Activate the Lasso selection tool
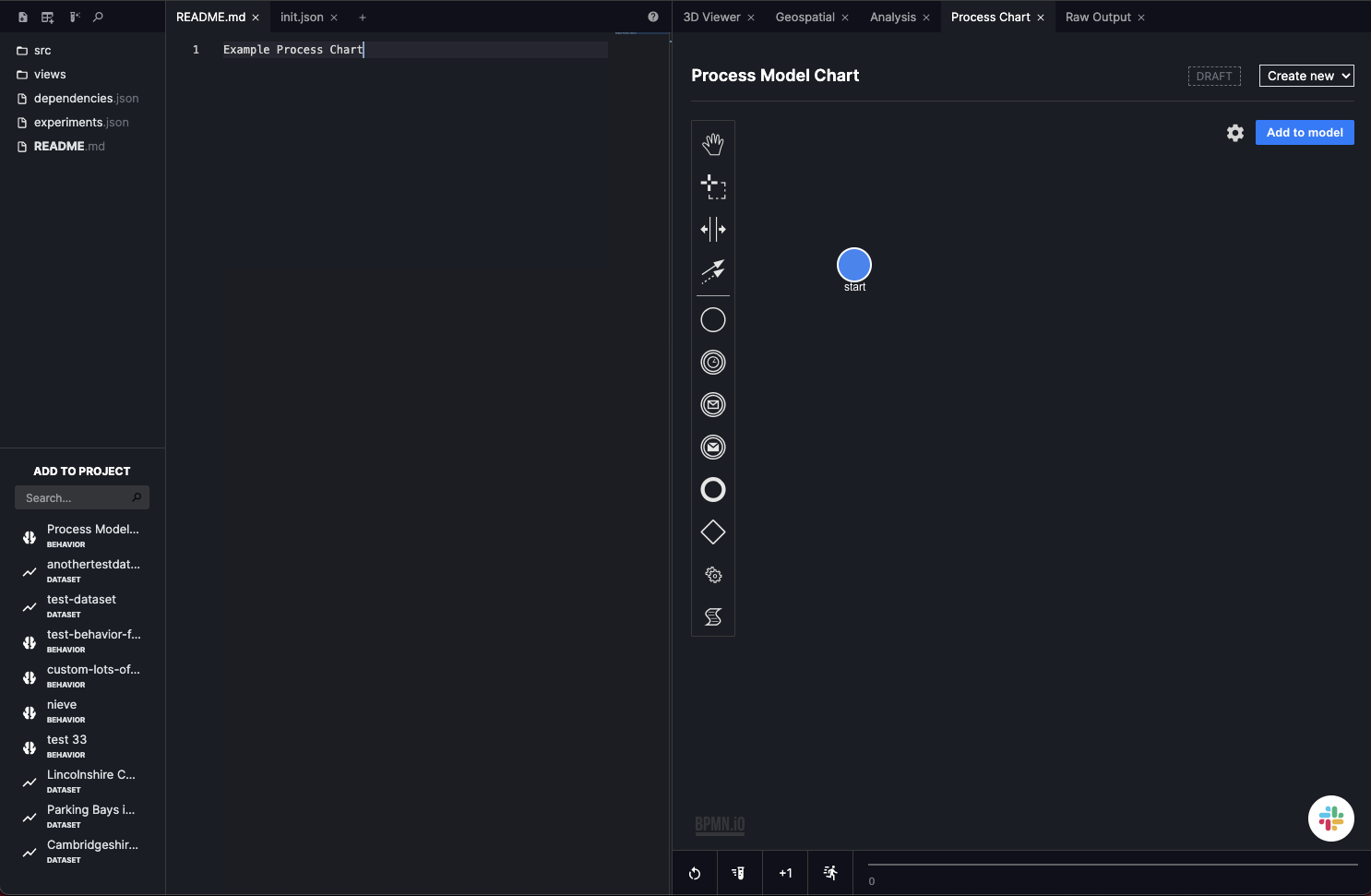Image resolution: width=1371 pixels, height=896 pixels. 713,186
